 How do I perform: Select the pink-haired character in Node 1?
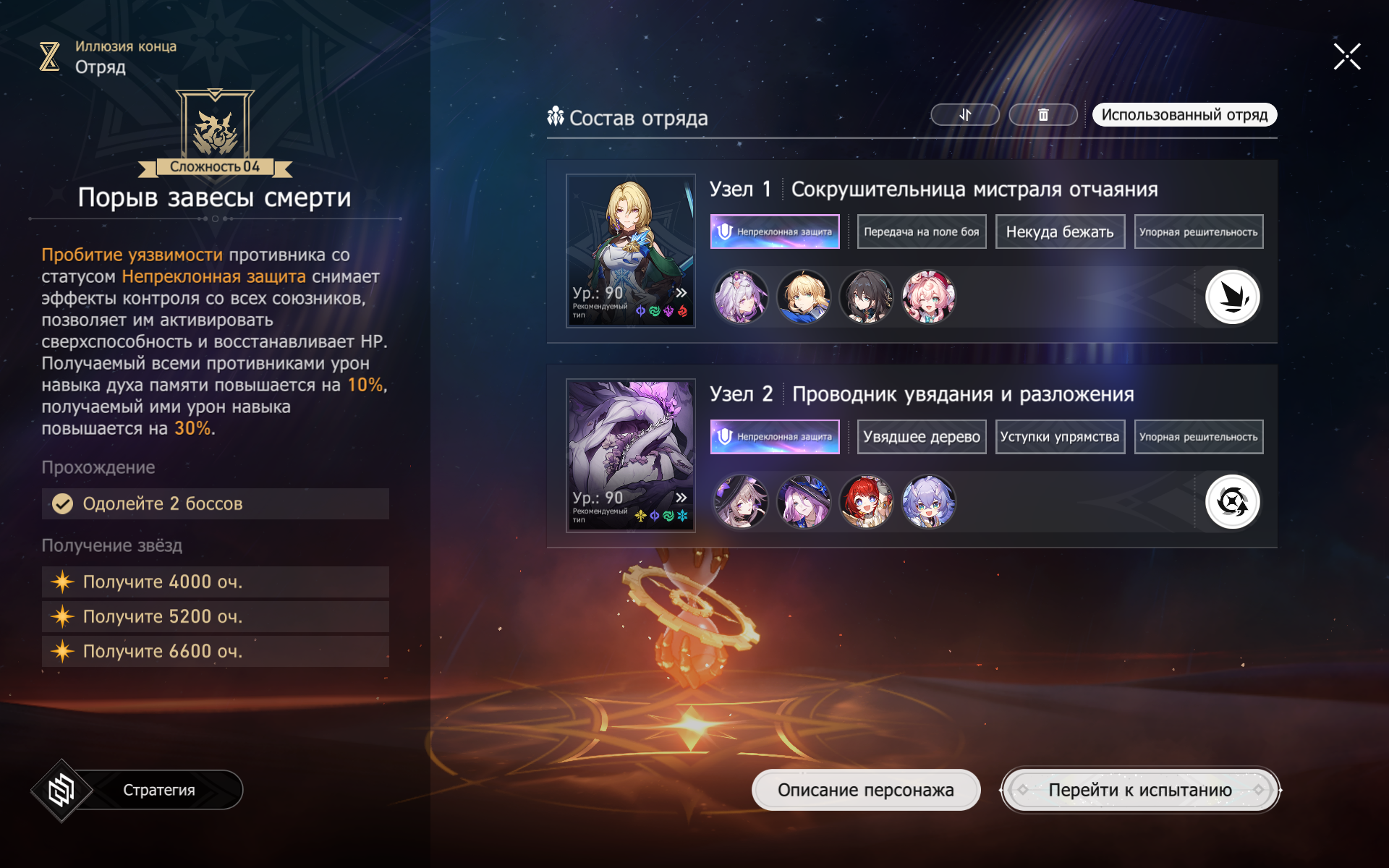pyautogui.click(x=929, y=297)
